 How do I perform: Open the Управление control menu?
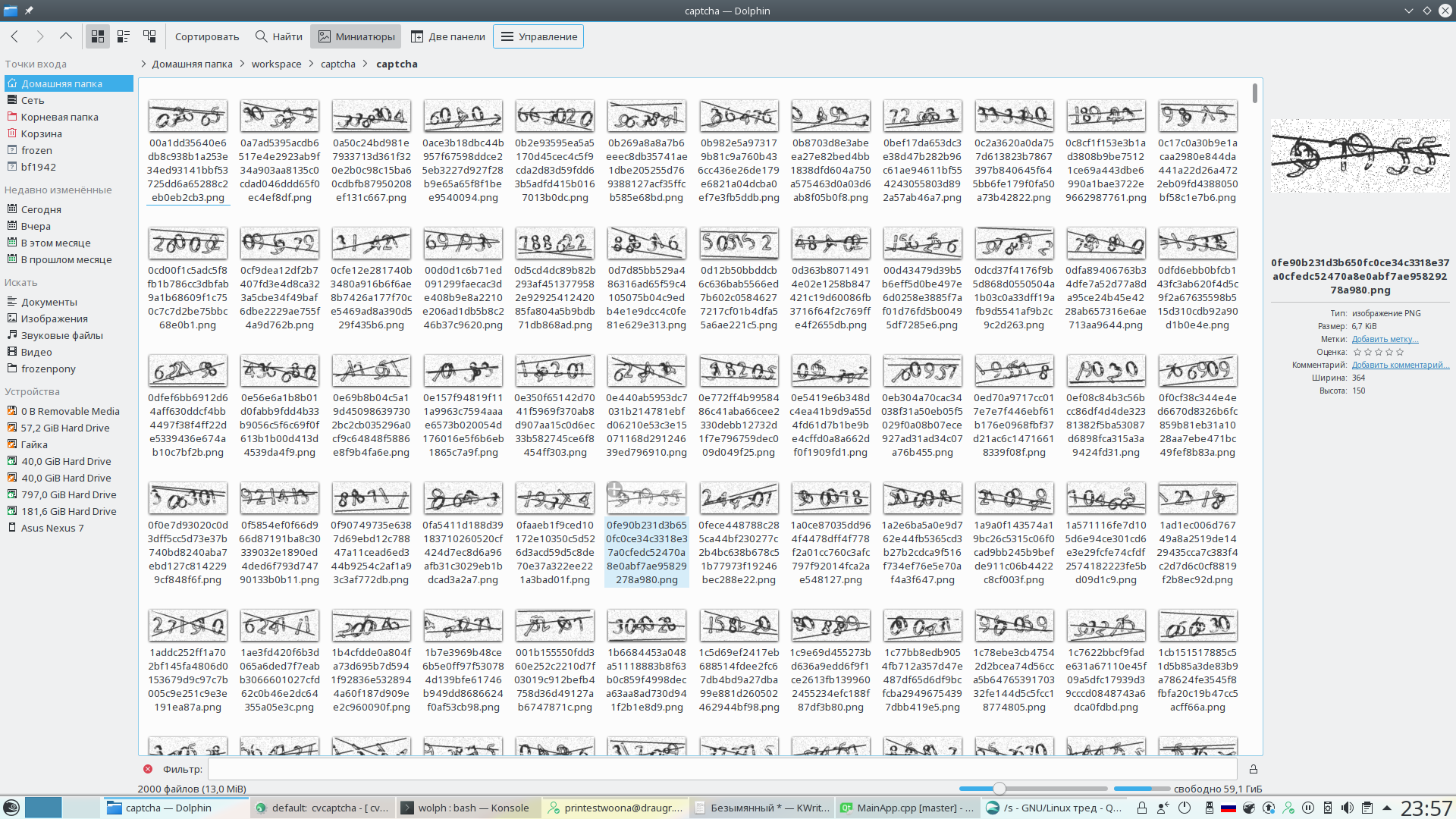click(x=538, y=36)
